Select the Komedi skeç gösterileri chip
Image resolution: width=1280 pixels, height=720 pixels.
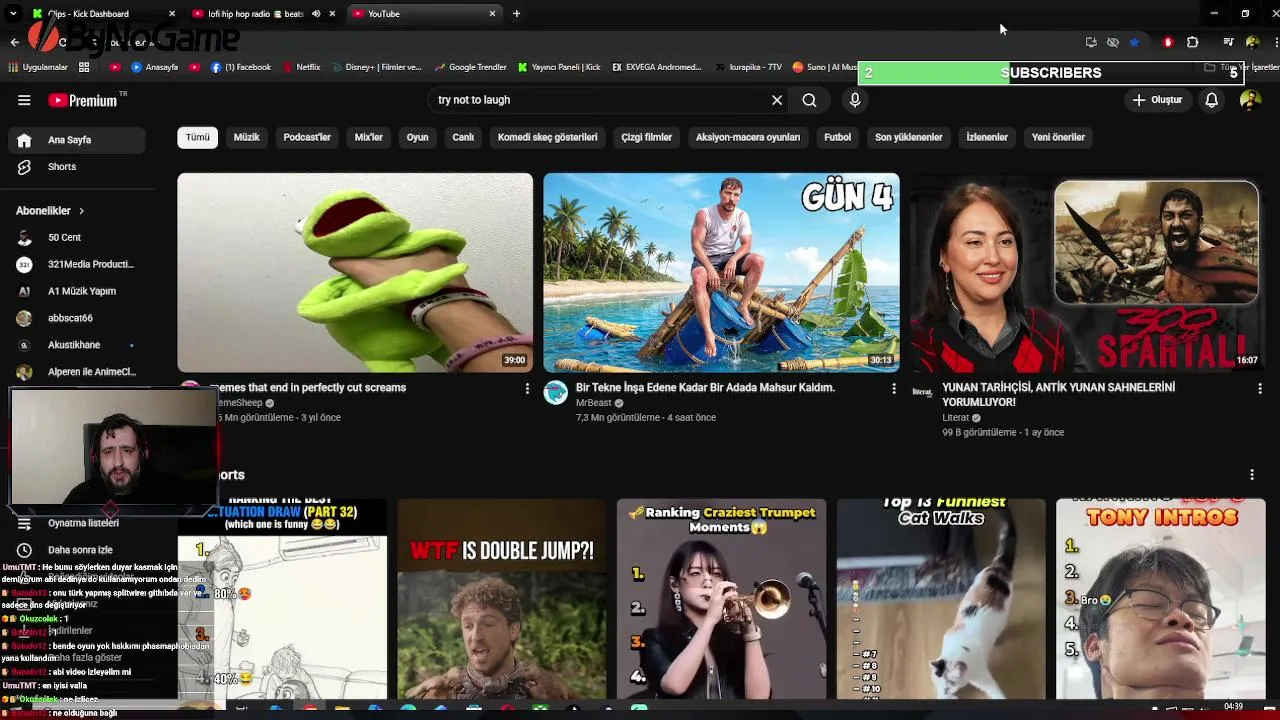547,137
